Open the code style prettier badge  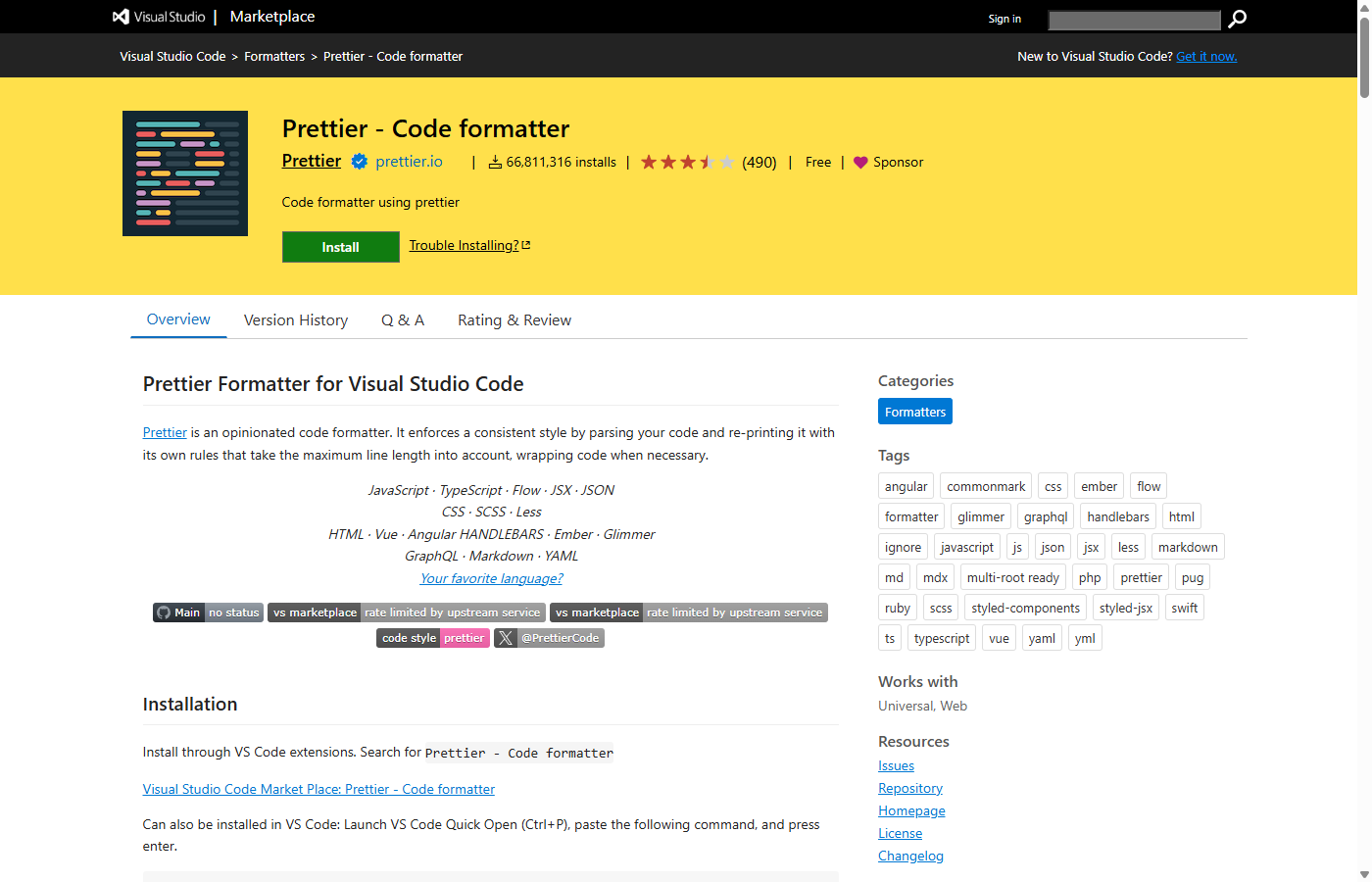coord(432,638)
